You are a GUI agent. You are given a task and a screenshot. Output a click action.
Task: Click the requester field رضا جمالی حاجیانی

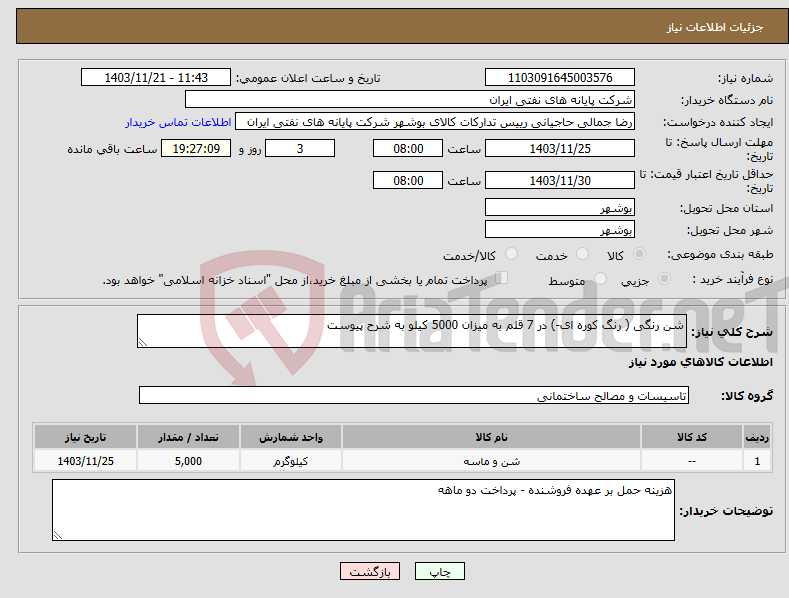pos(435,121)
